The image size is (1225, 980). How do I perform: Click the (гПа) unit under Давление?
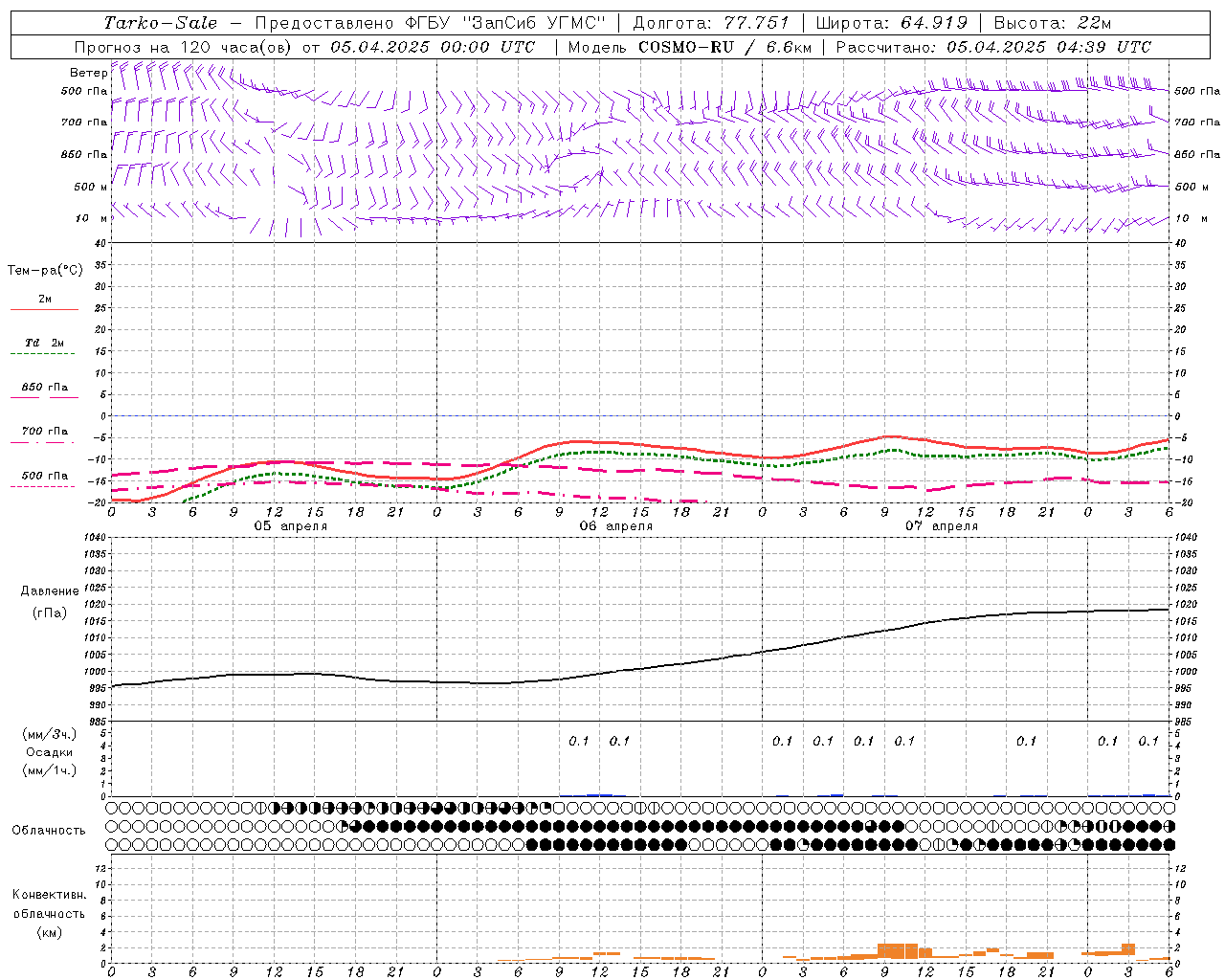(x=50, y=613)
